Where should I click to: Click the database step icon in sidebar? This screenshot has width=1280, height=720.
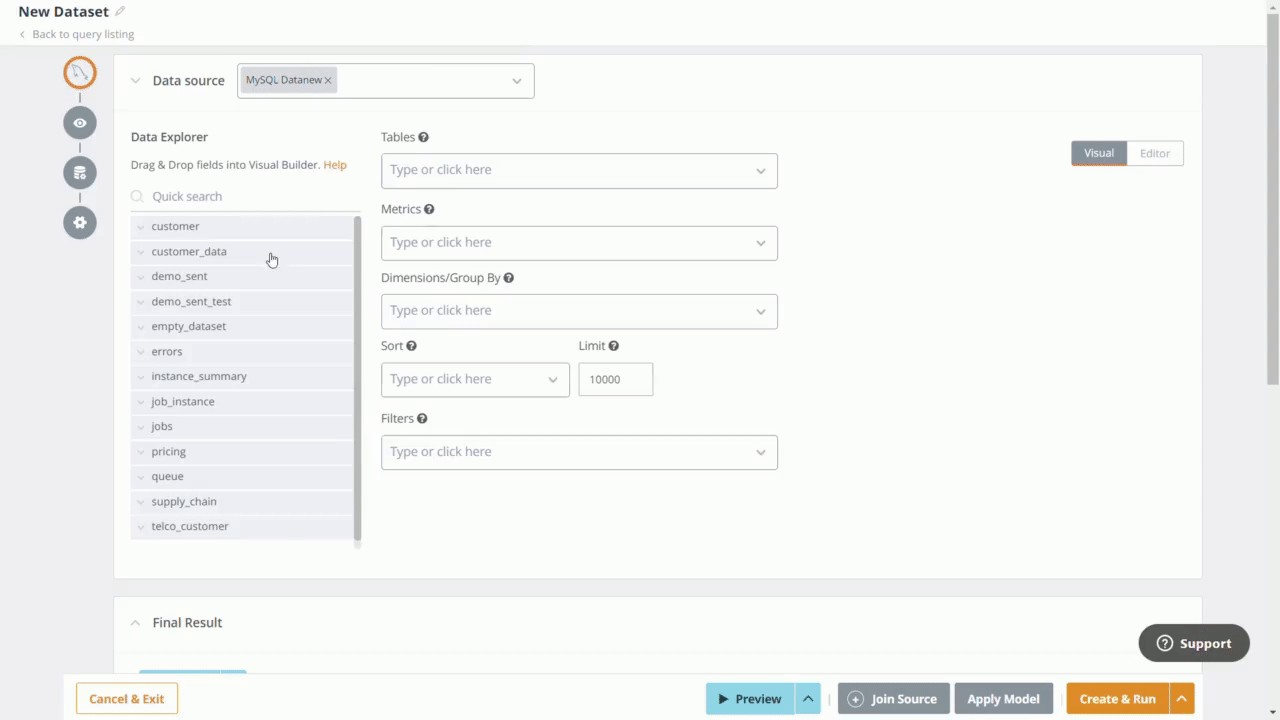79,172
